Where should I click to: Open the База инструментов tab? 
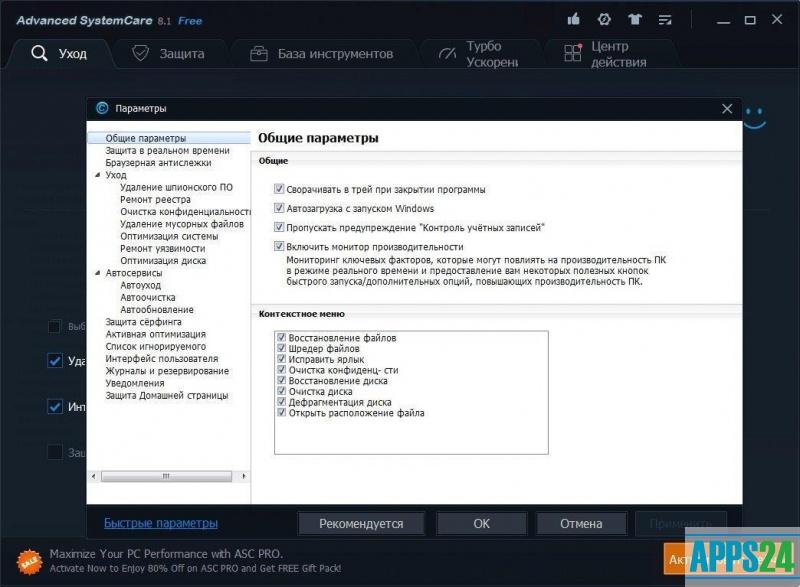pyautogui.click(x=322, y=54)
